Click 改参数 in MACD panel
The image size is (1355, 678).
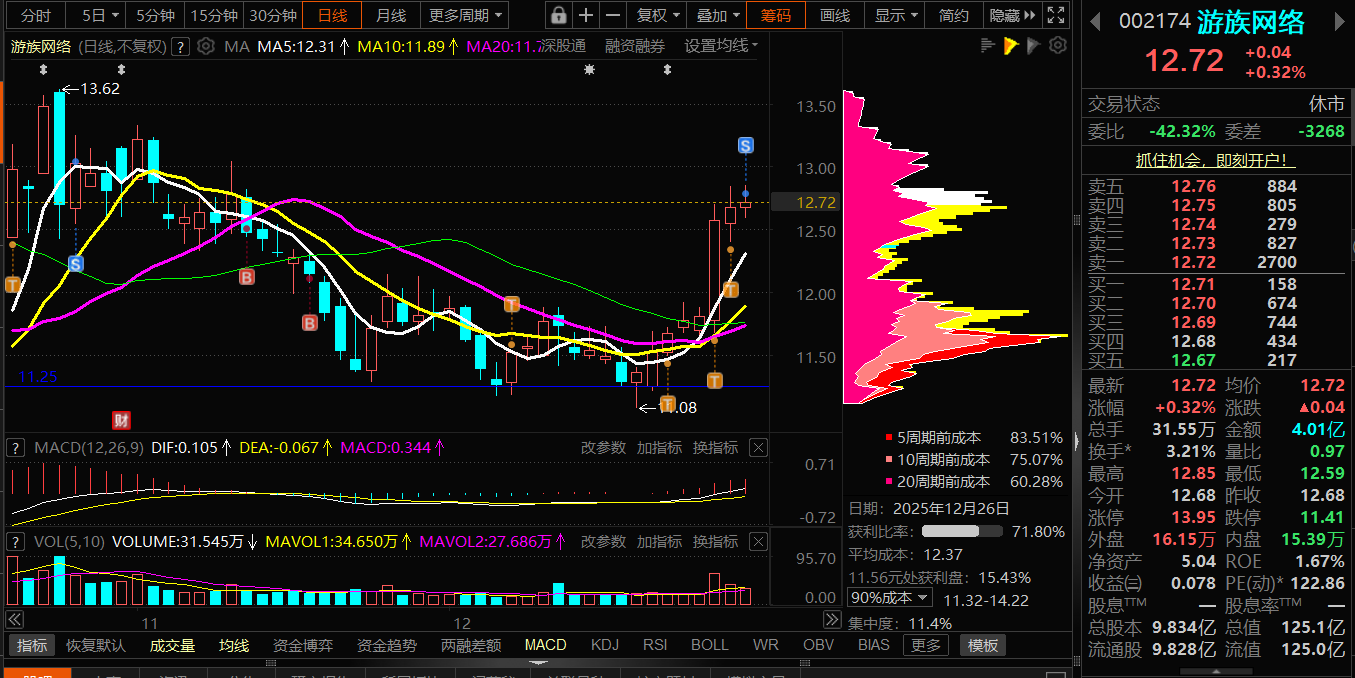click(x=604, y=447)
